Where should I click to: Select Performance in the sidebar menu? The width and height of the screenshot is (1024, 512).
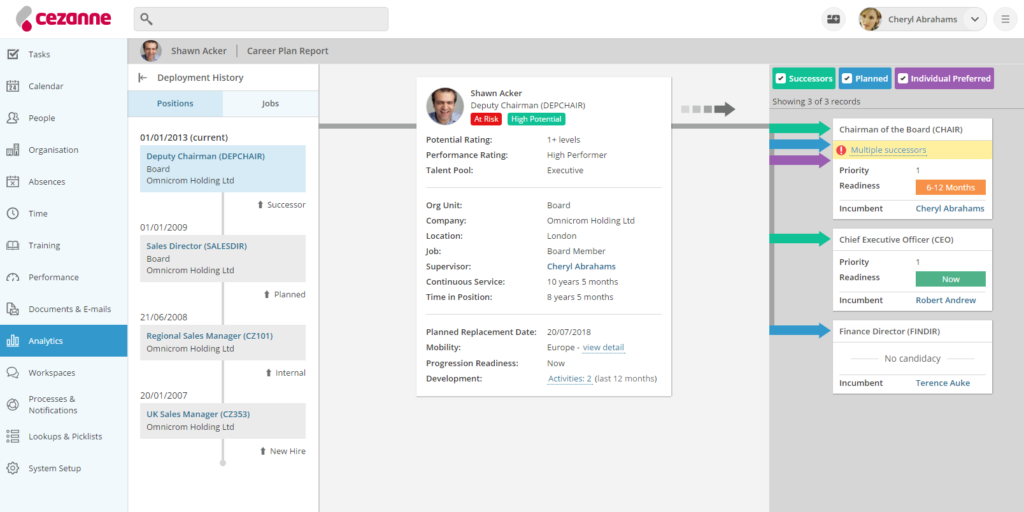63,278
